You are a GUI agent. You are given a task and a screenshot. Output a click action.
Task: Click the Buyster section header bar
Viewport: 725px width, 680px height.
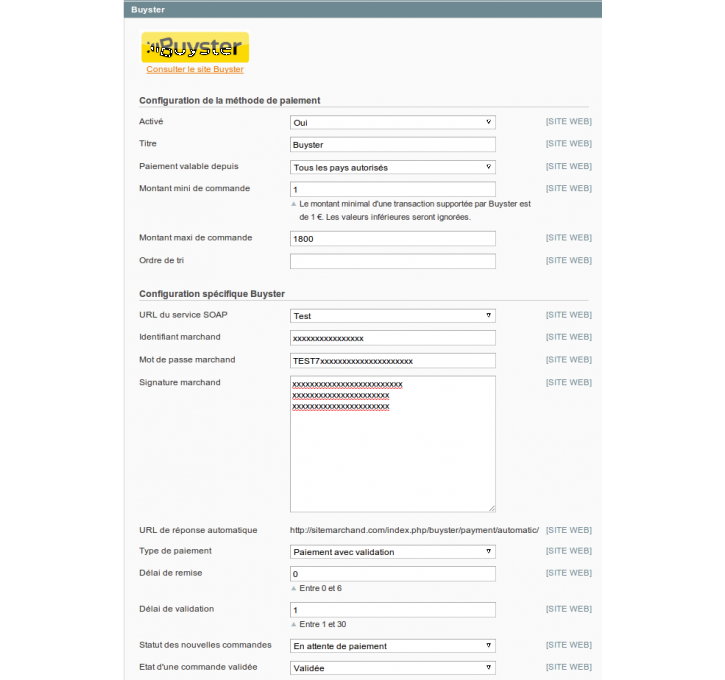tap(362, 10)
